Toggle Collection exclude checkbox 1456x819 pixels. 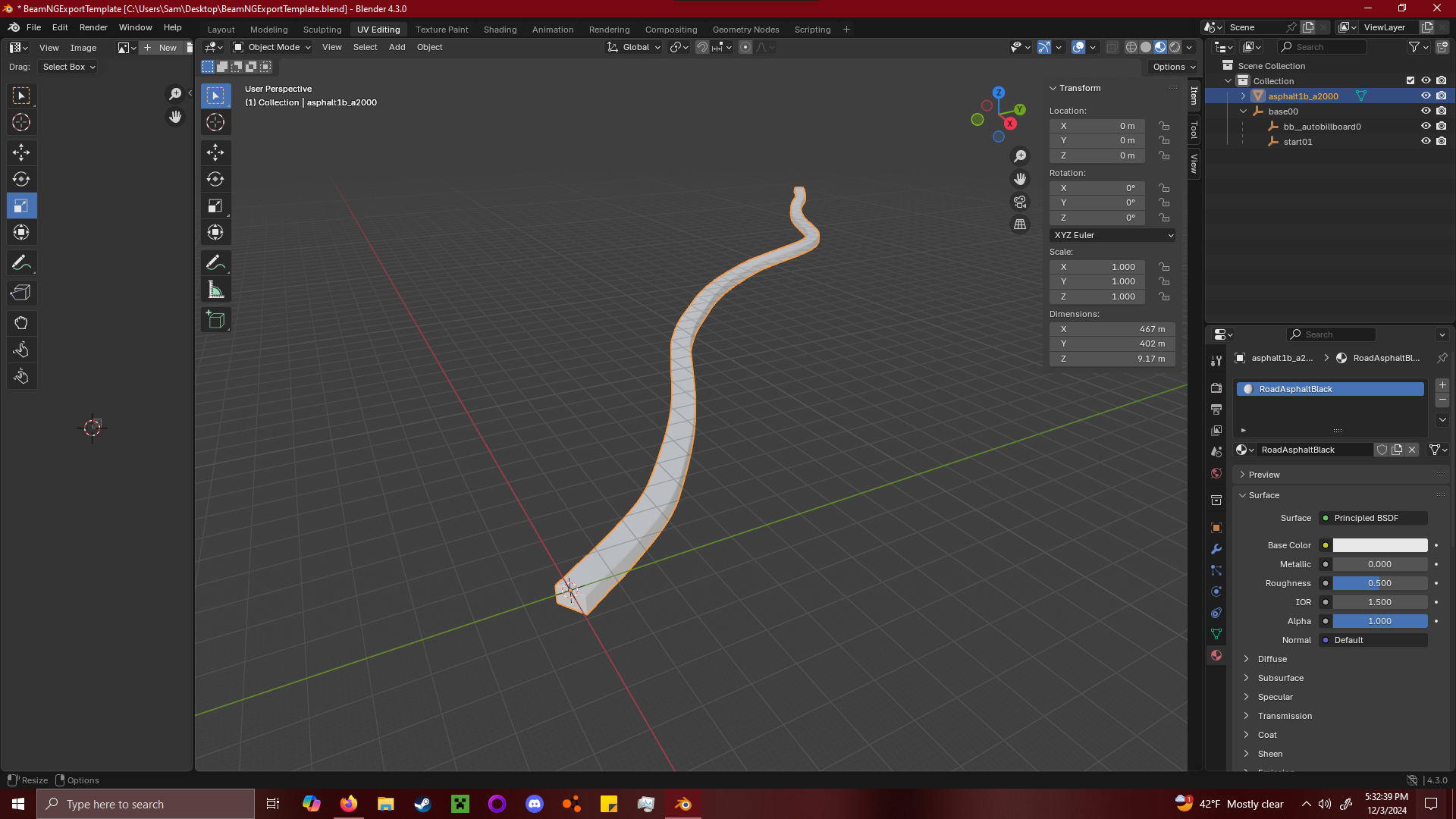1410,81
